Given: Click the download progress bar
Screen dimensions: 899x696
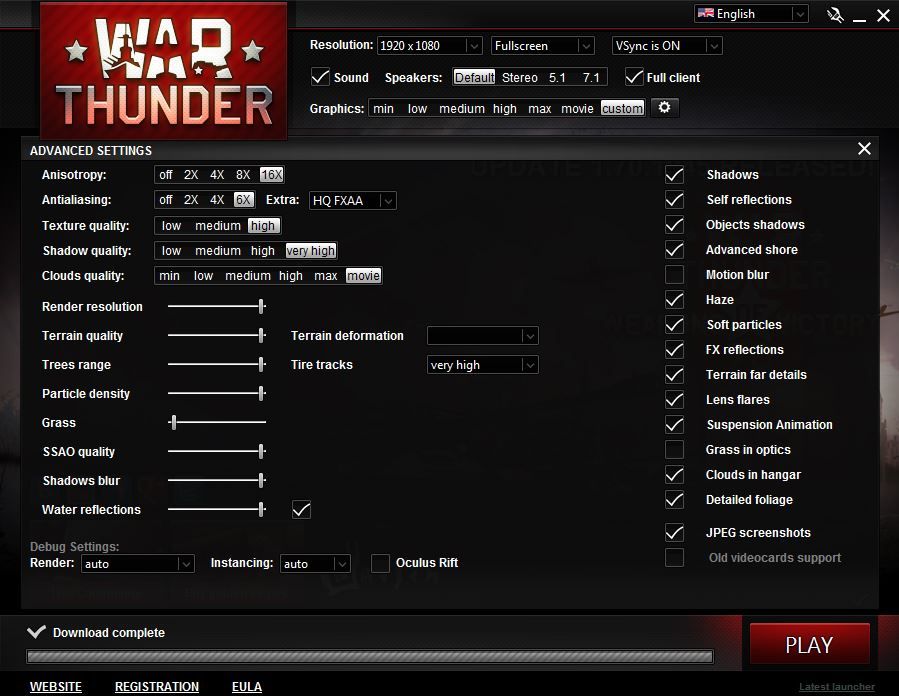Looking at the screenshot, I should pos(370,656).
